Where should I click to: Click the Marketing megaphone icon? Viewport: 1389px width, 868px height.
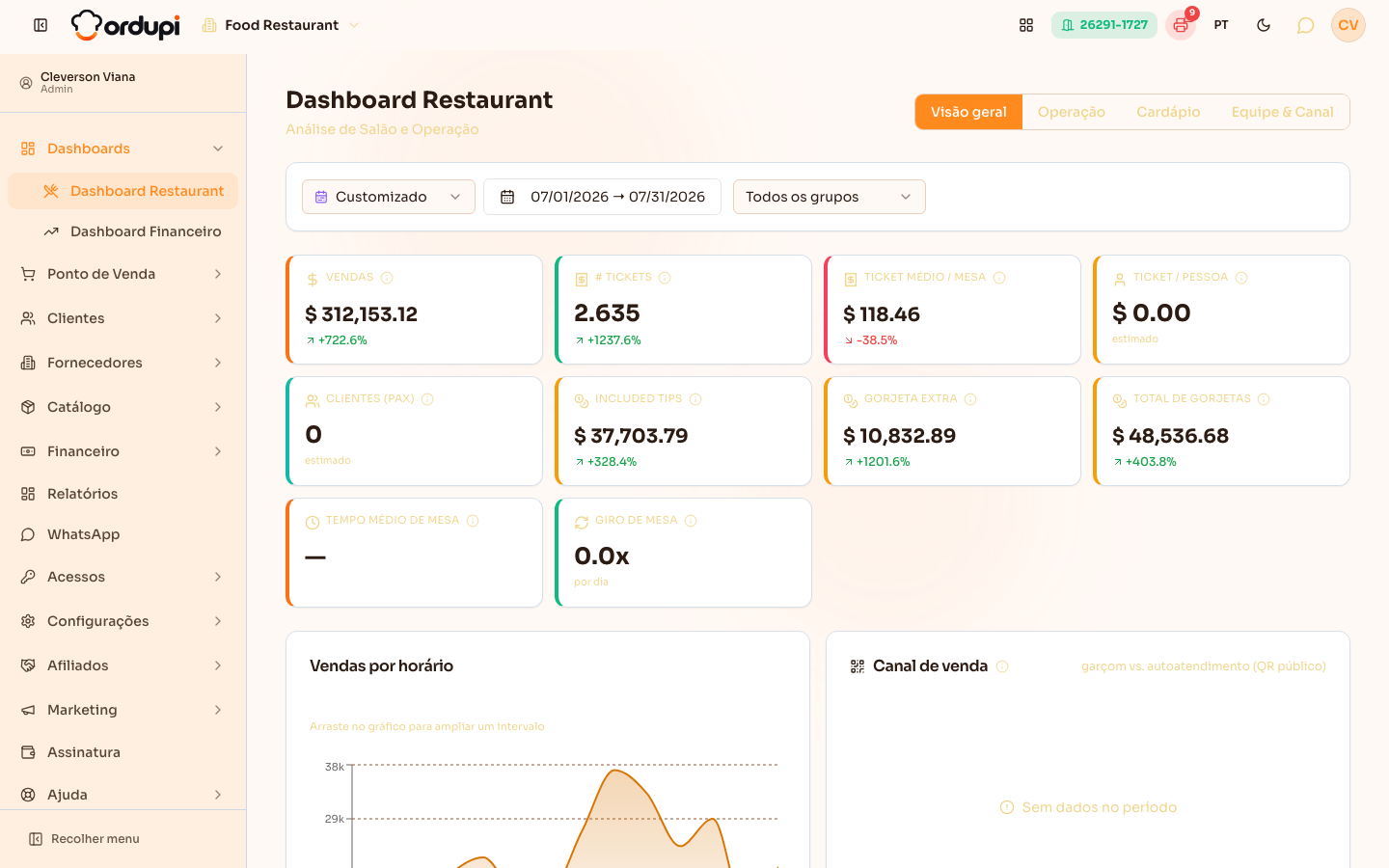click(x=28, y=710)
